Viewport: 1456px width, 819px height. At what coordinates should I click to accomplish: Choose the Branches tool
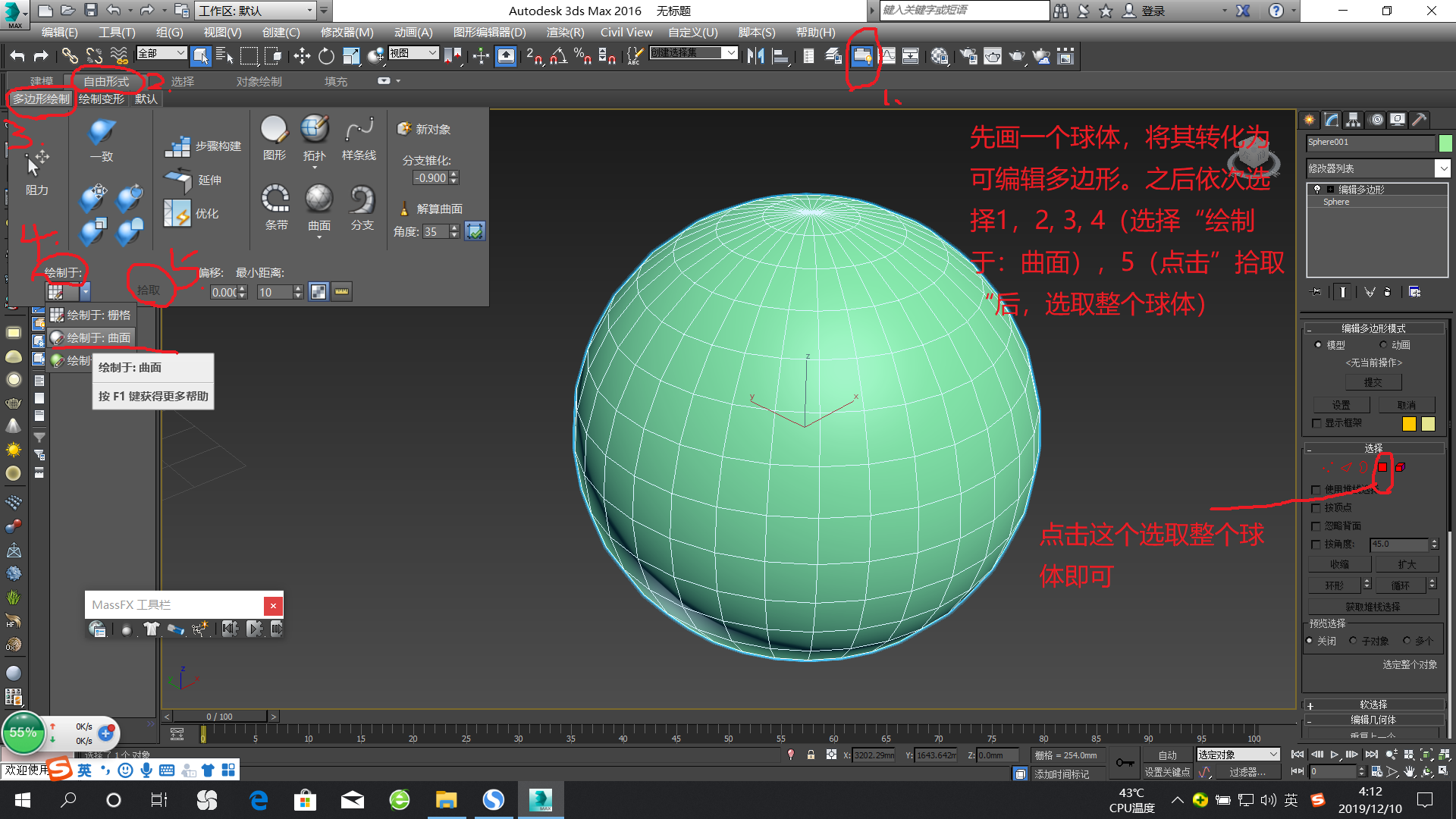pyautogui.click(x=362, y=207)
